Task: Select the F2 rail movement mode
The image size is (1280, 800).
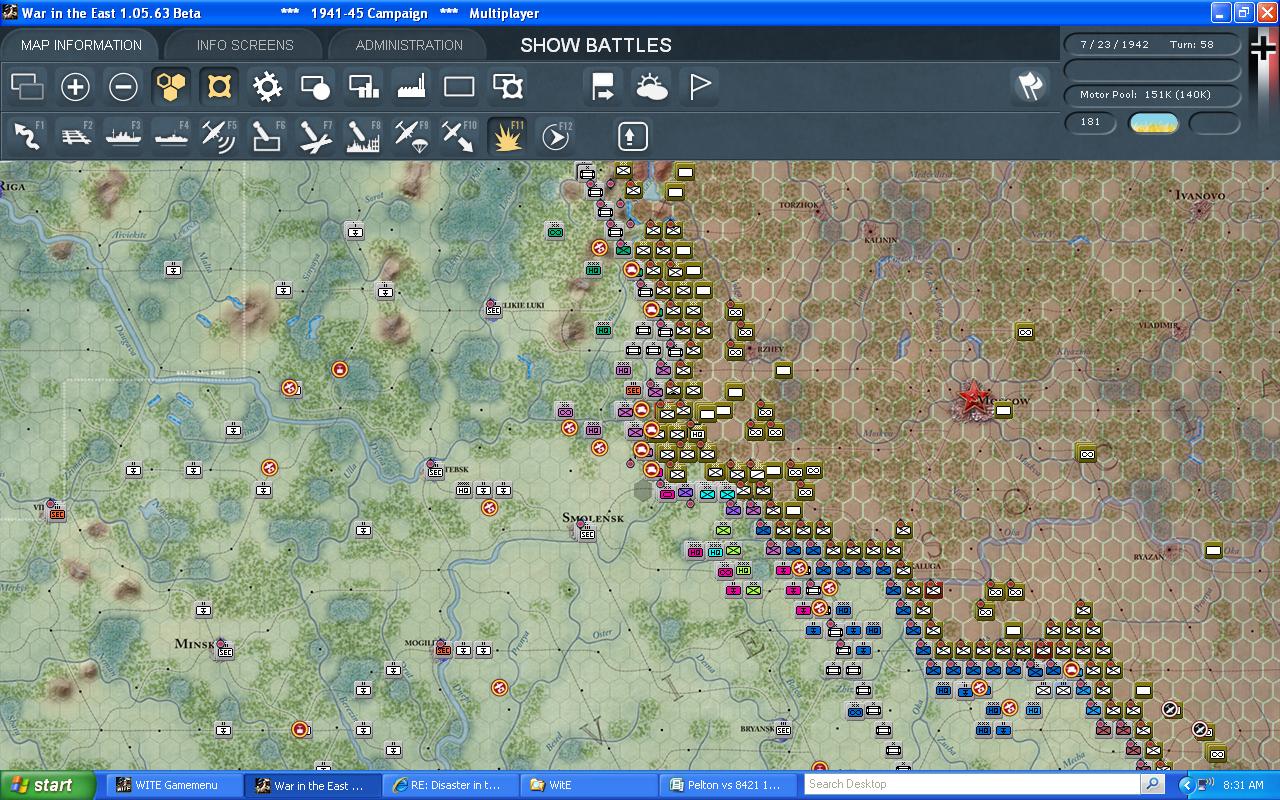Action: click(x=75, y=136)
